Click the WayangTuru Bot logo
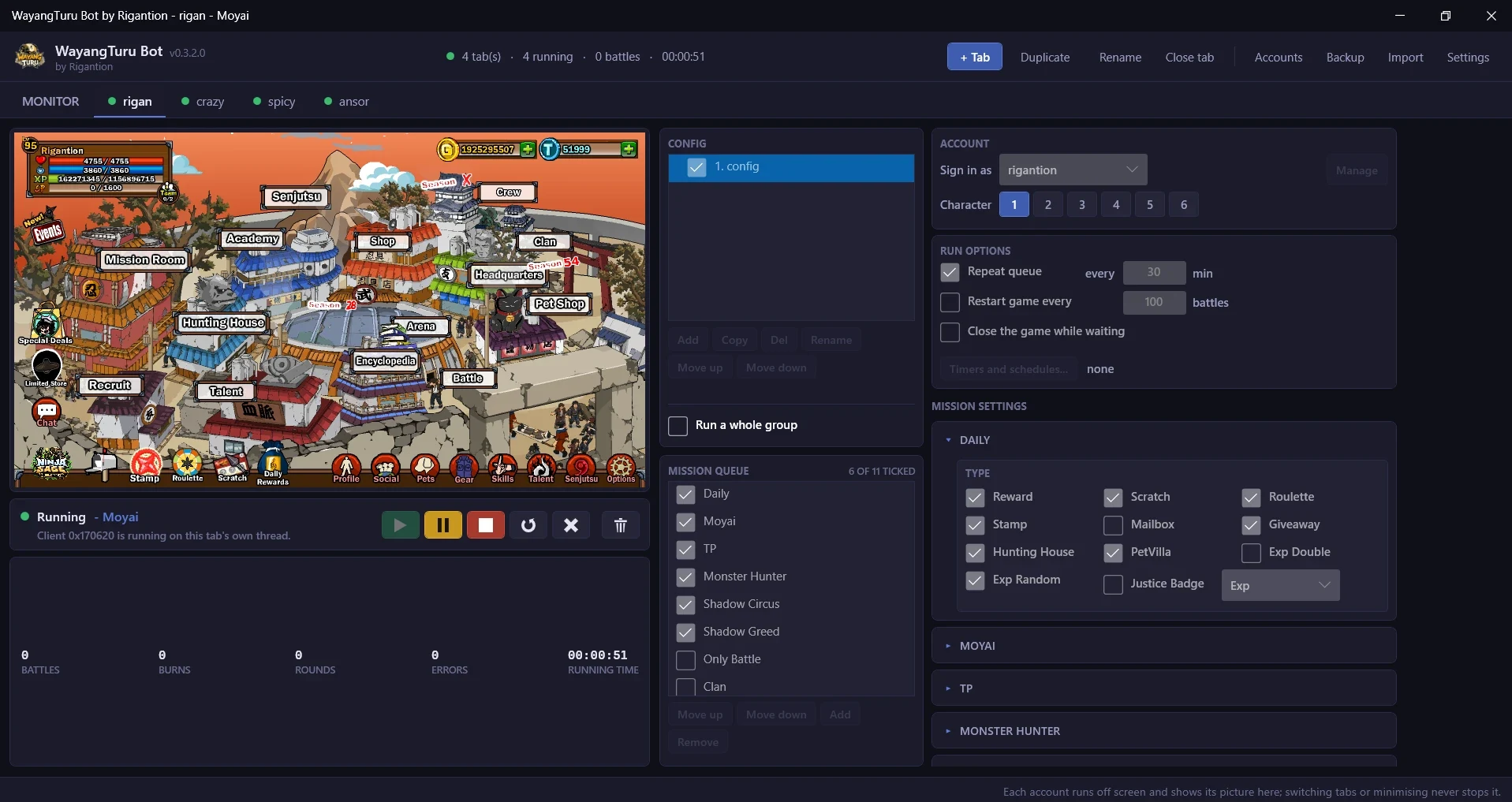 tap(30, 57)
